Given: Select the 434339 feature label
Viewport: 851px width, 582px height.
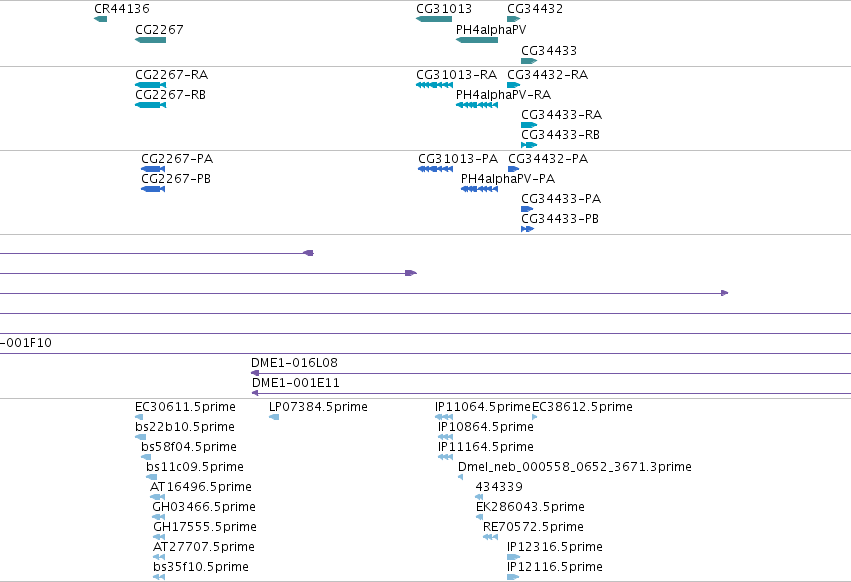Looking at the screenshot, I should 499,487.
